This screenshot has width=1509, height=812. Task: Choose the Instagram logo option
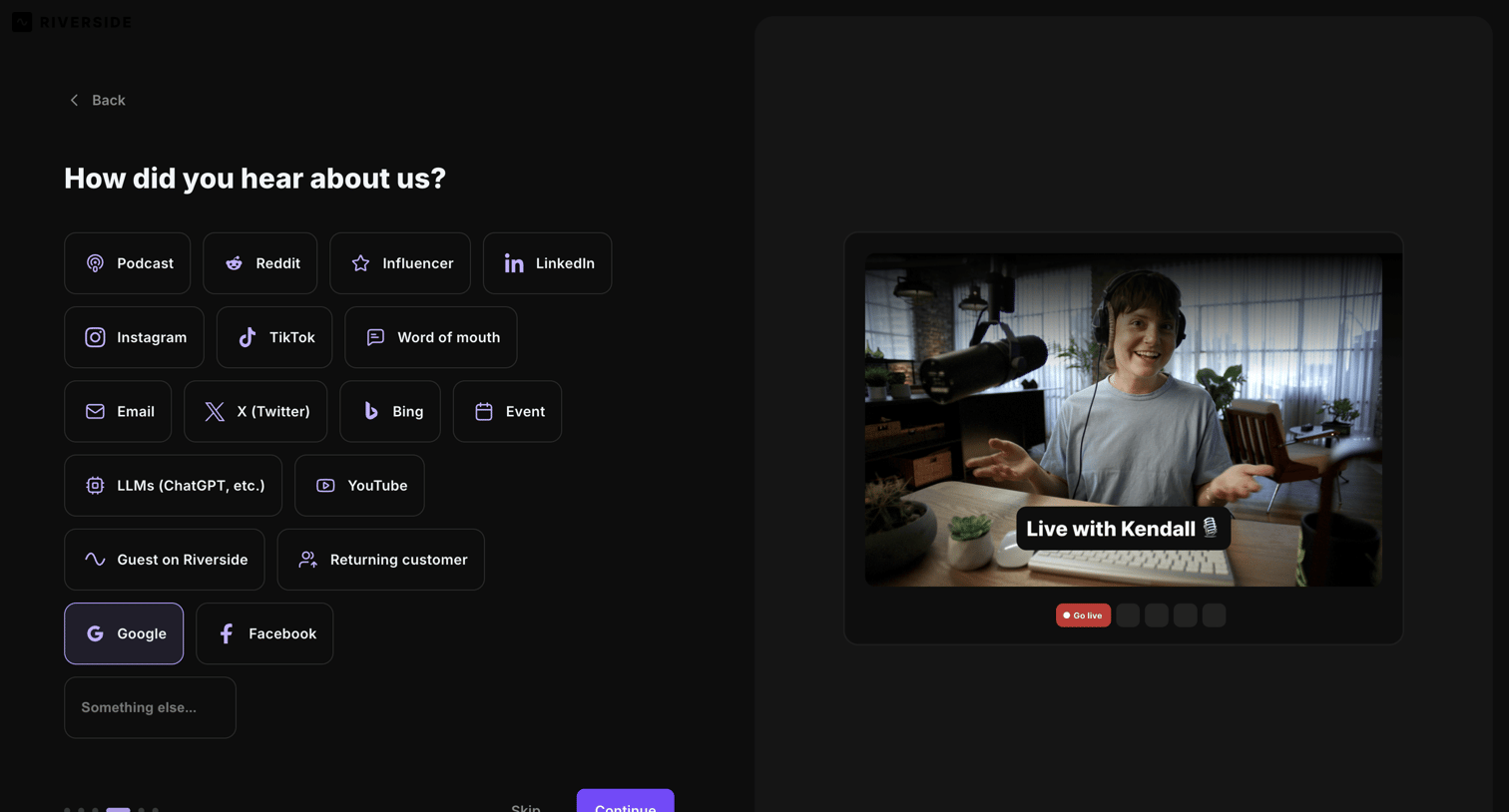134,337
